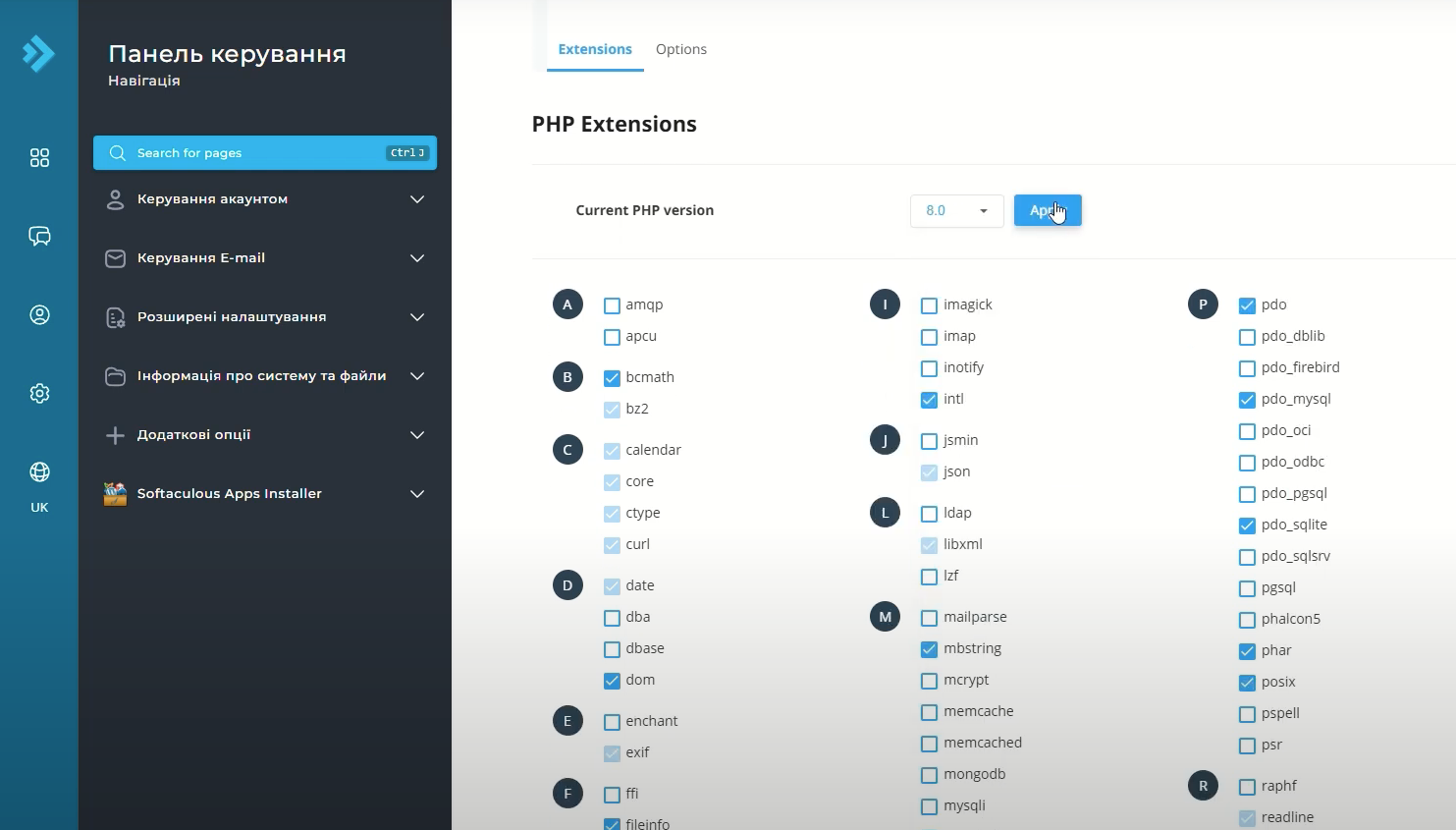Click the letter R group badge
Screen dimensions: 1456x830
pos(1203,786)
